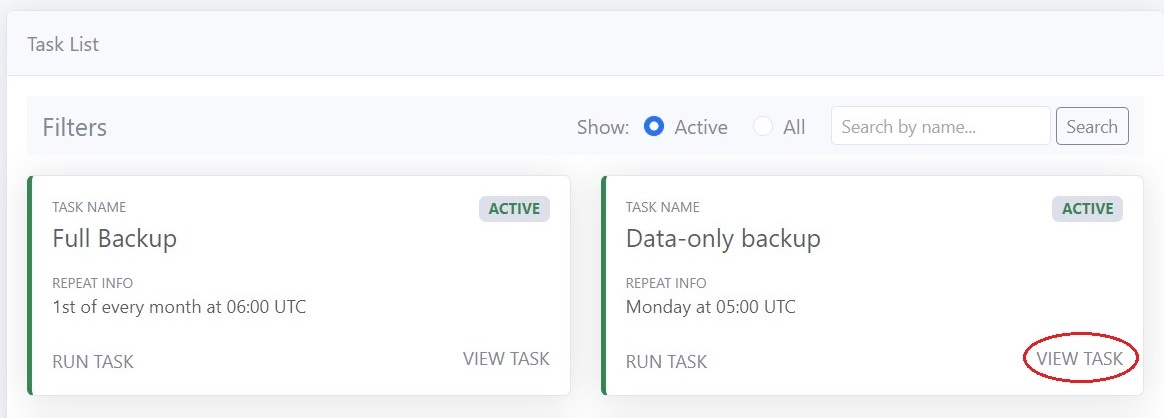
Task: Click the Full Backup task title
Action: pyautogui.click(x=114, y=239)
